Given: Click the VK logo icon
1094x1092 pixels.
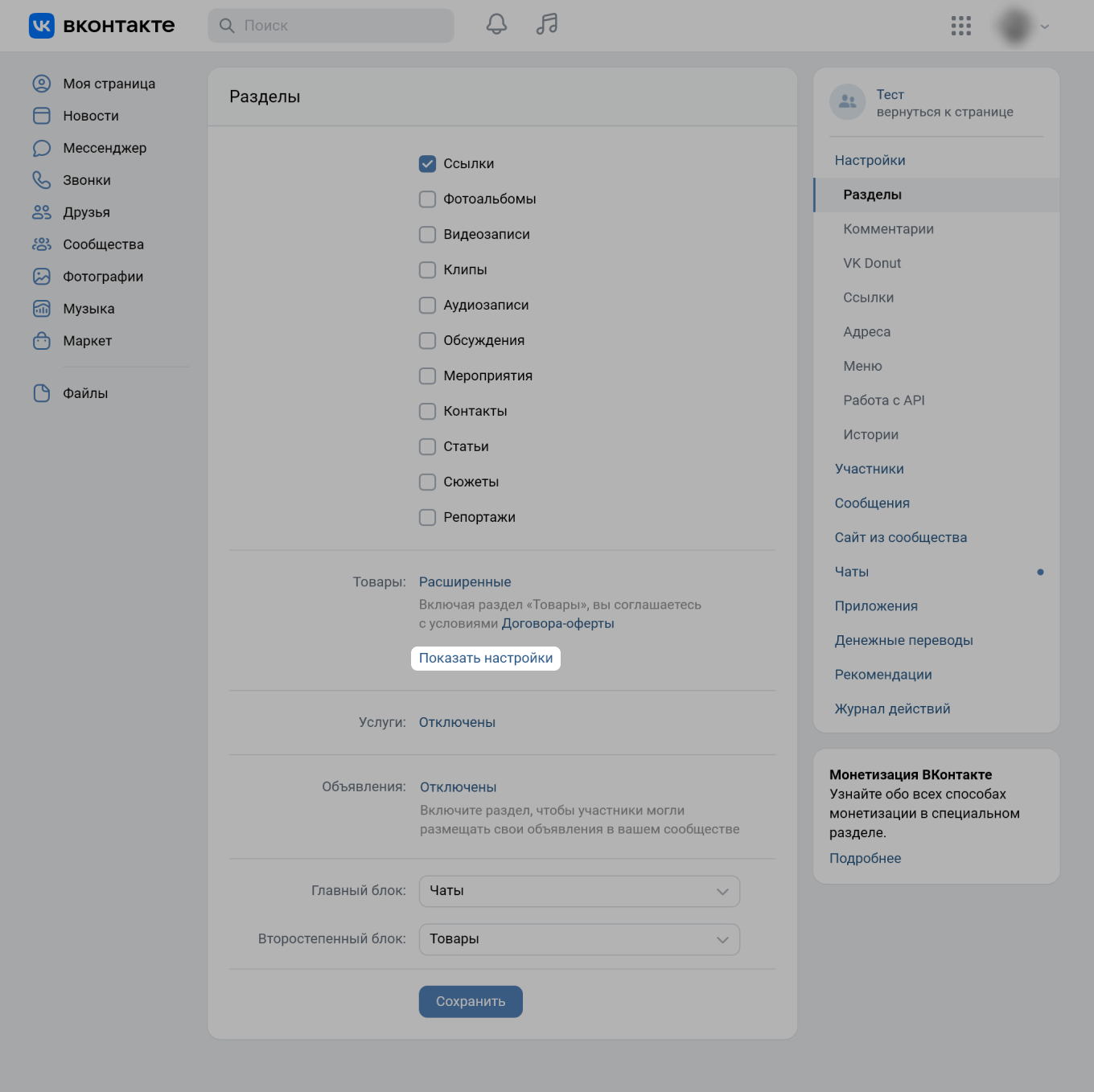Looking at the screenshot, I should click(42, 26).
